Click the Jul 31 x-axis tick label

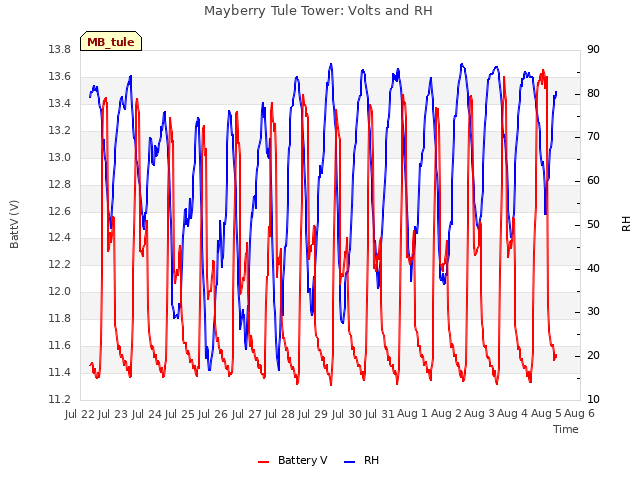(380, 414)
